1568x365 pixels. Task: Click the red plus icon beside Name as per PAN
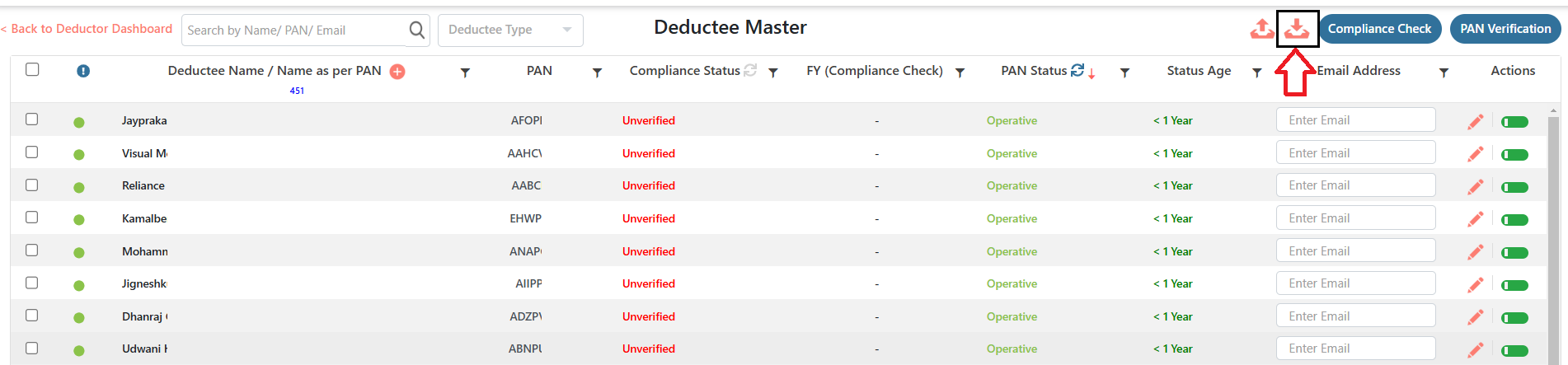(397, 72)
